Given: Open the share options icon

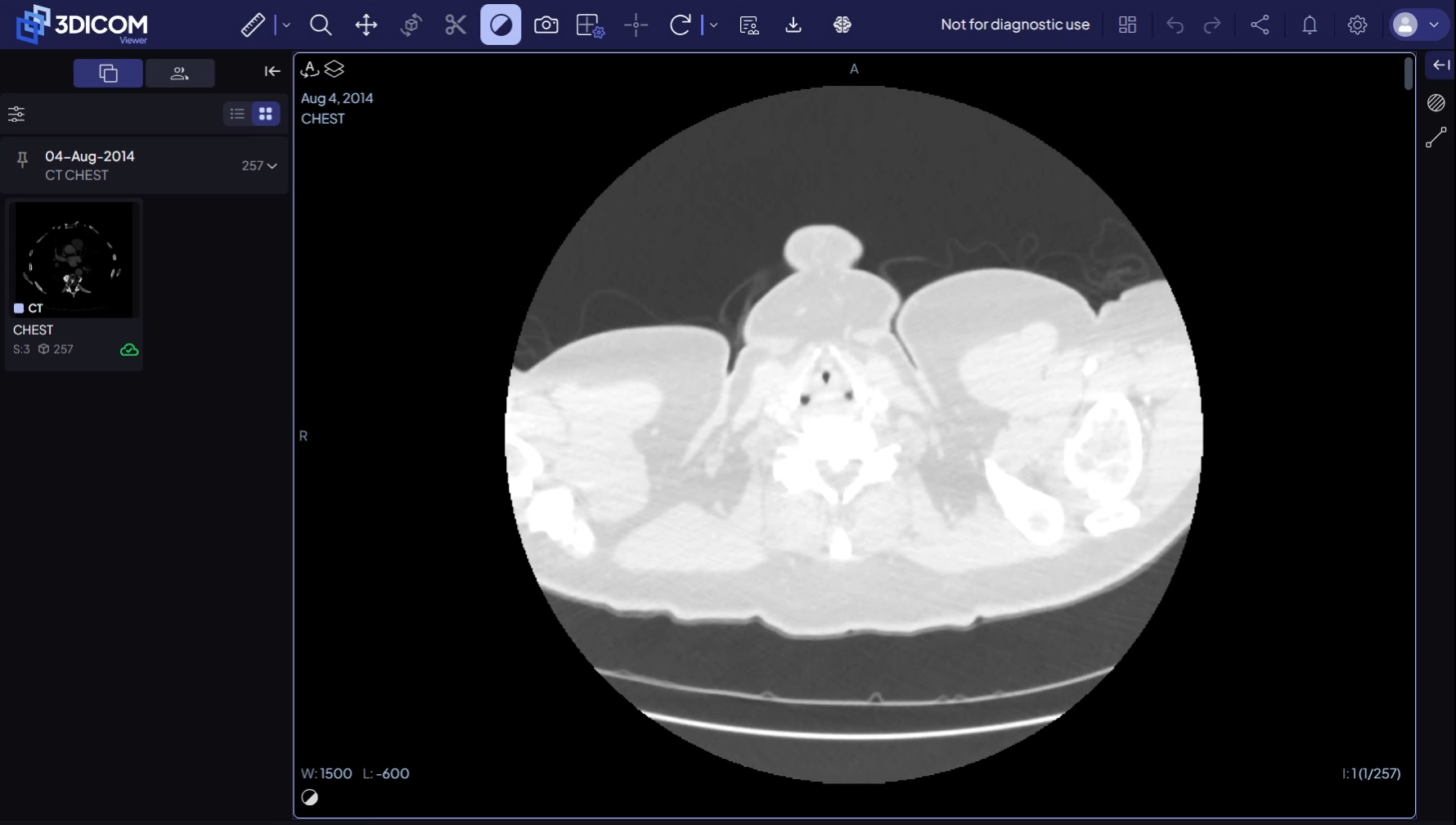Looking at the screenshot, I should click(1260, 25).
